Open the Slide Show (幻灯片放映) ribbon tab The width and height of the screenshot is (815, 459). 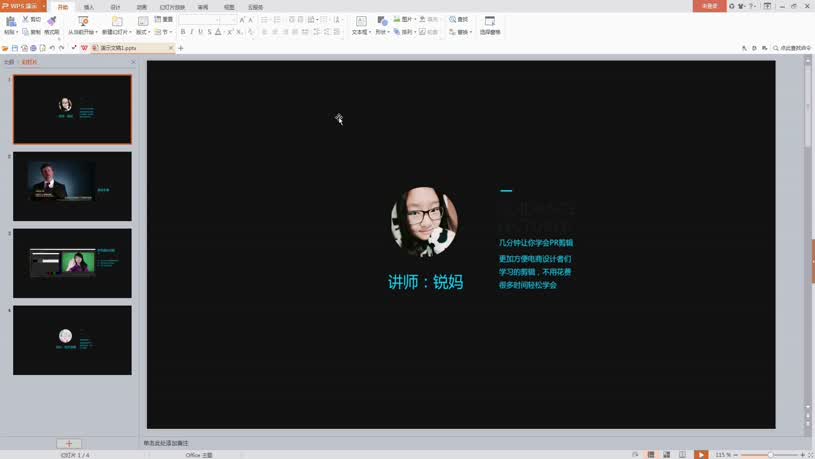[x=172, y=7]
